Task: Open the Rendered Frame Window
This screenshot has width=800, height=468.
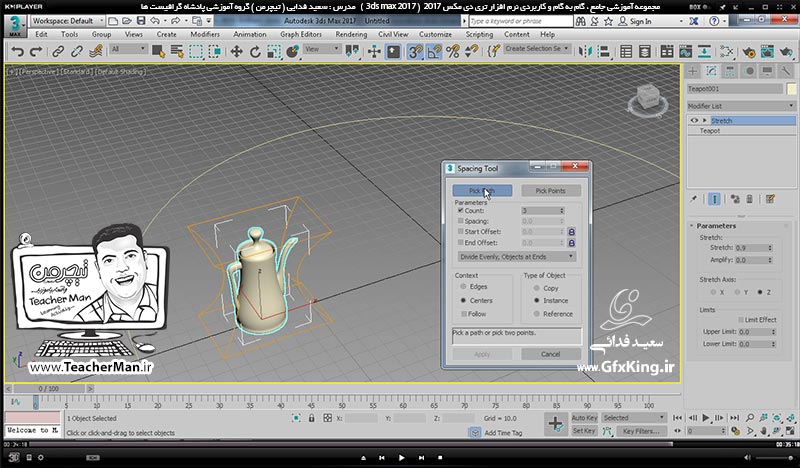Action: pos(767,52)
